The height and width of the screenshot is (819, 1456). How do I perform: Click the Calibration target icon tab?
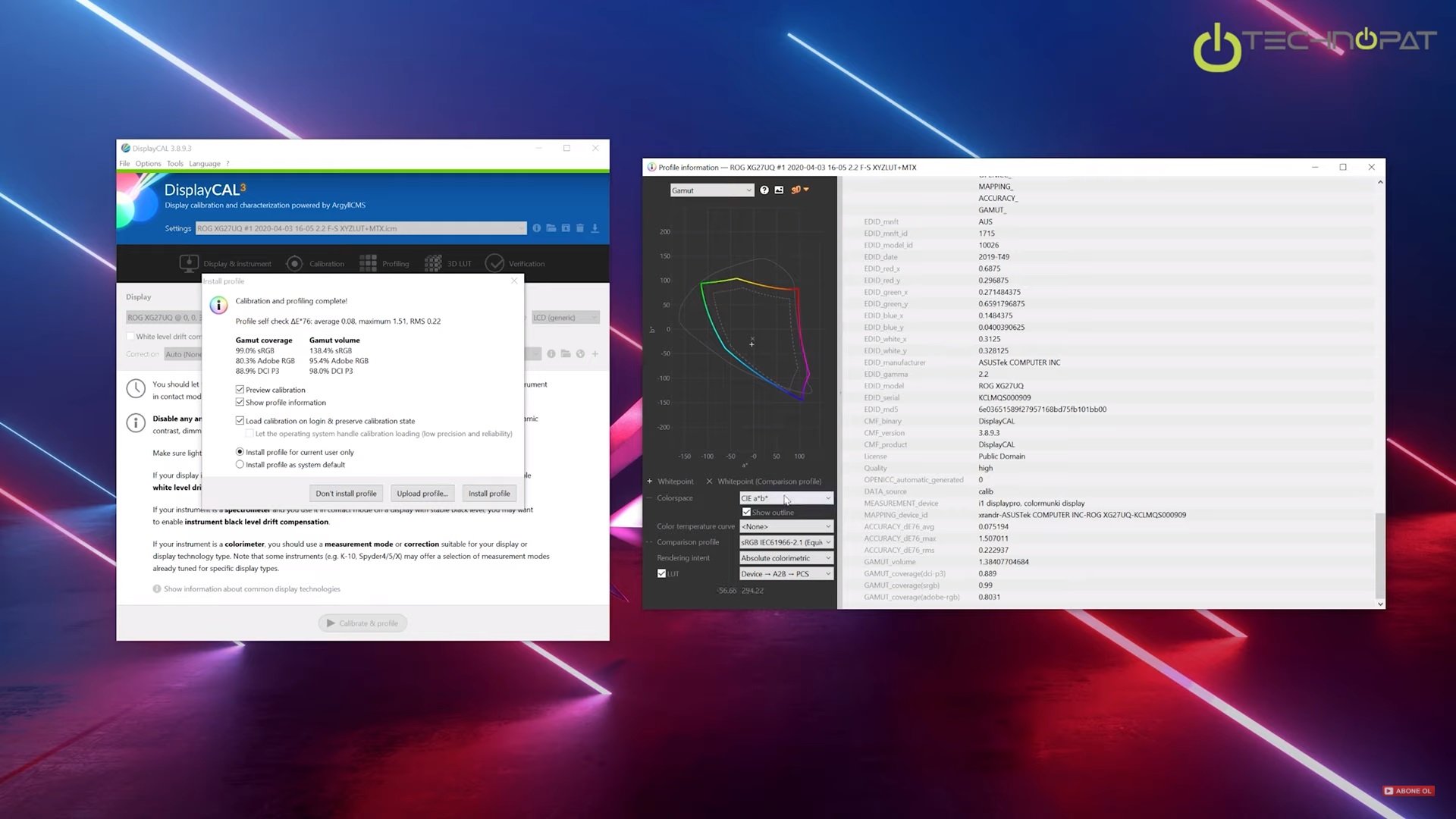coord(294,264)
